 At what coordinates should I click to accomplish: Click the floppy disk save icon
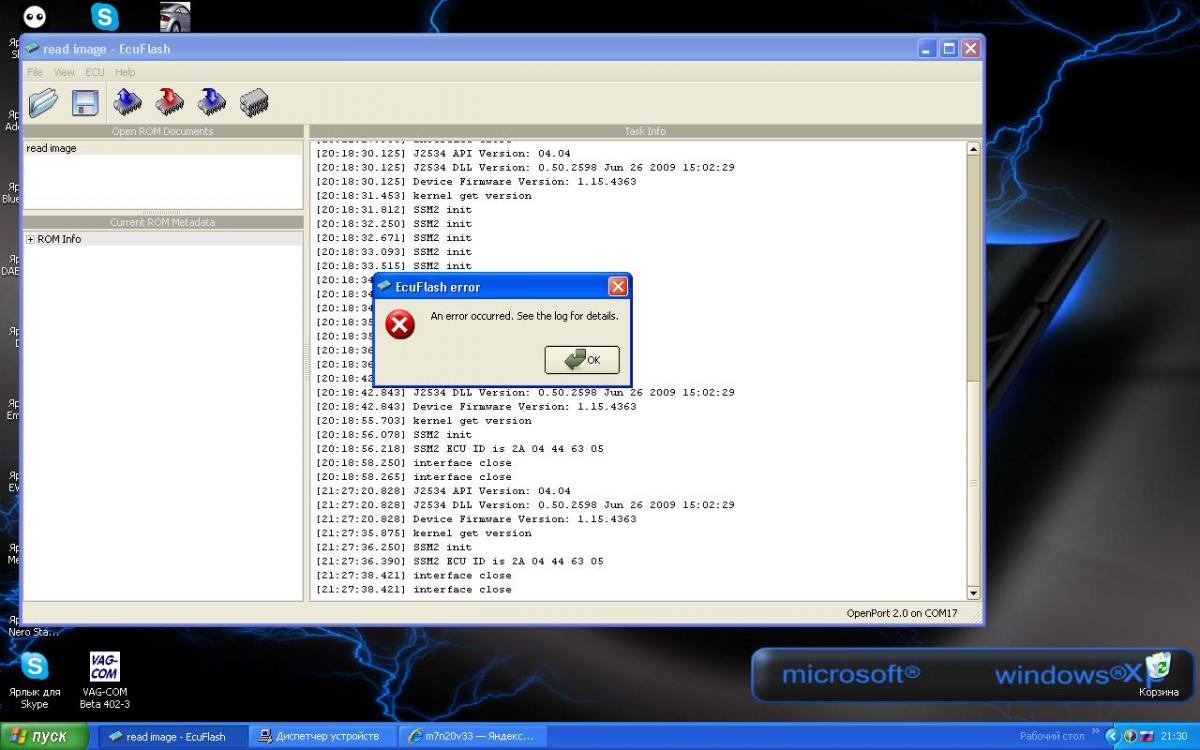tap(84, 102)
